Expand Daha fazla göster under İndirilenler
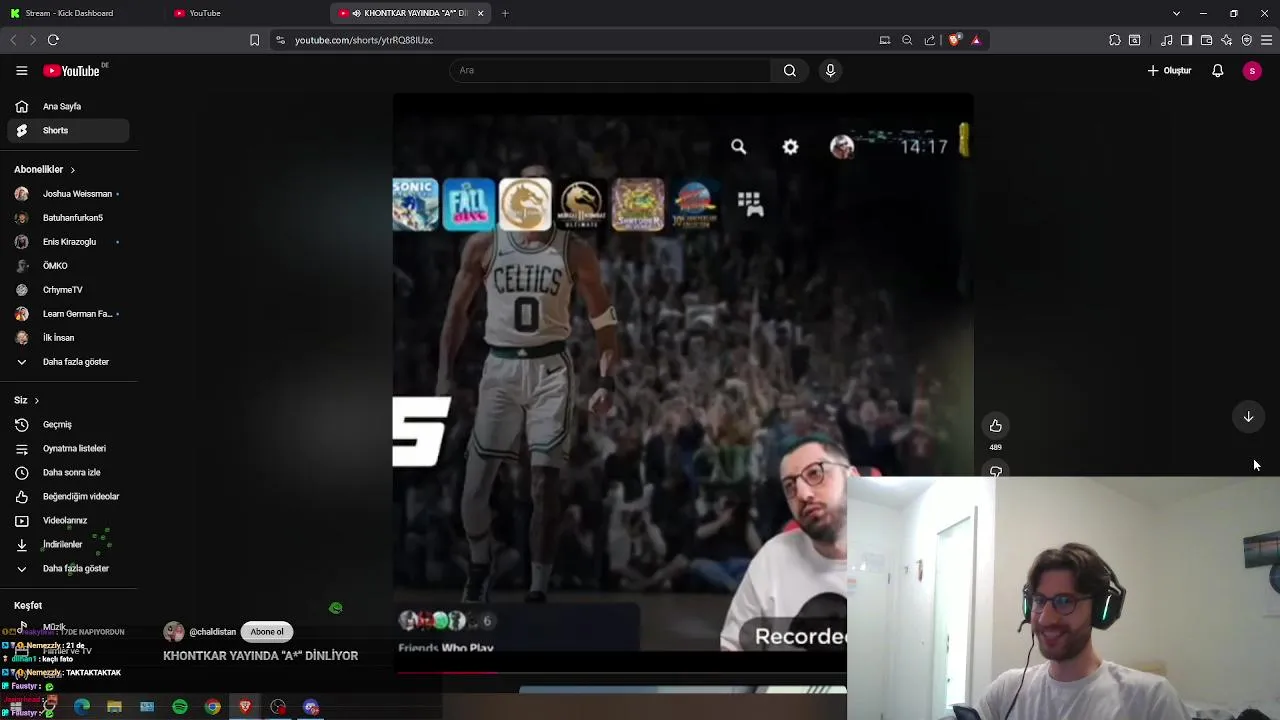1280x720 pixels. [x=68, y=569]
